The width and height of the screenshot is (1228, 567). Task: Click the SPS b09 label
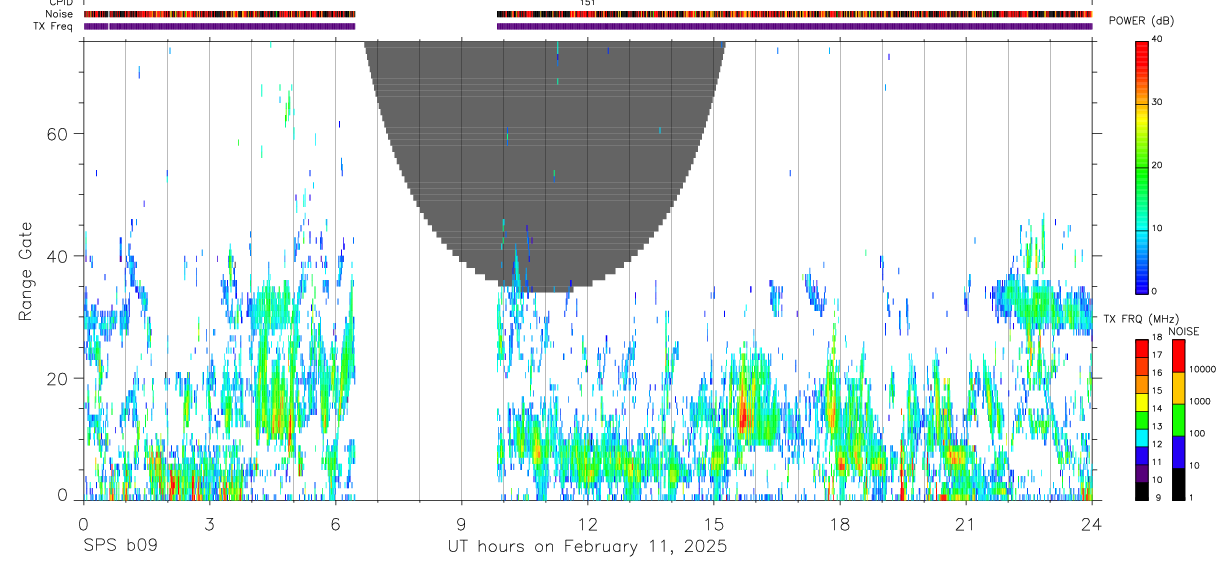119,547
